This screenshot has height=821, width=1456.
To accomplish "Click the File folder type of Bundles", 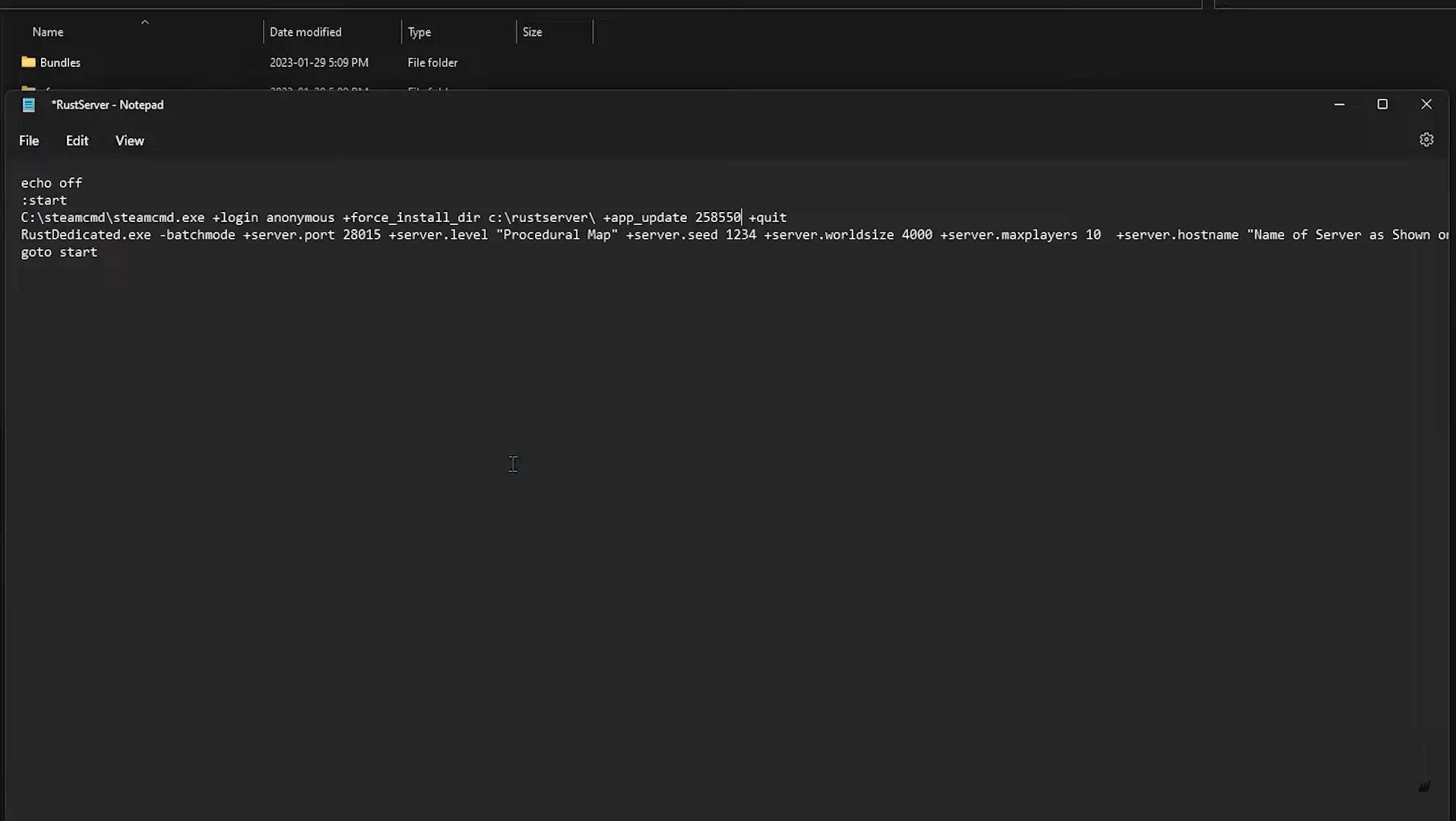I will [x=432, y=62].
